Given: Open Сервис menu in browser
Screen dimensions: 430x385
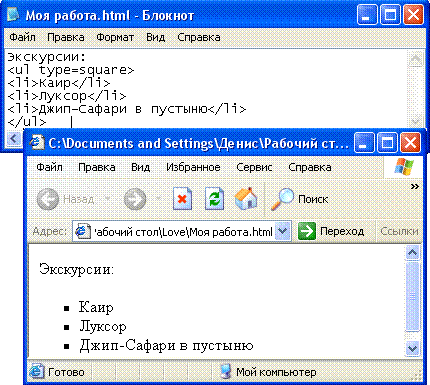Looking at the screenshot, I should click(x=254, y=167).
